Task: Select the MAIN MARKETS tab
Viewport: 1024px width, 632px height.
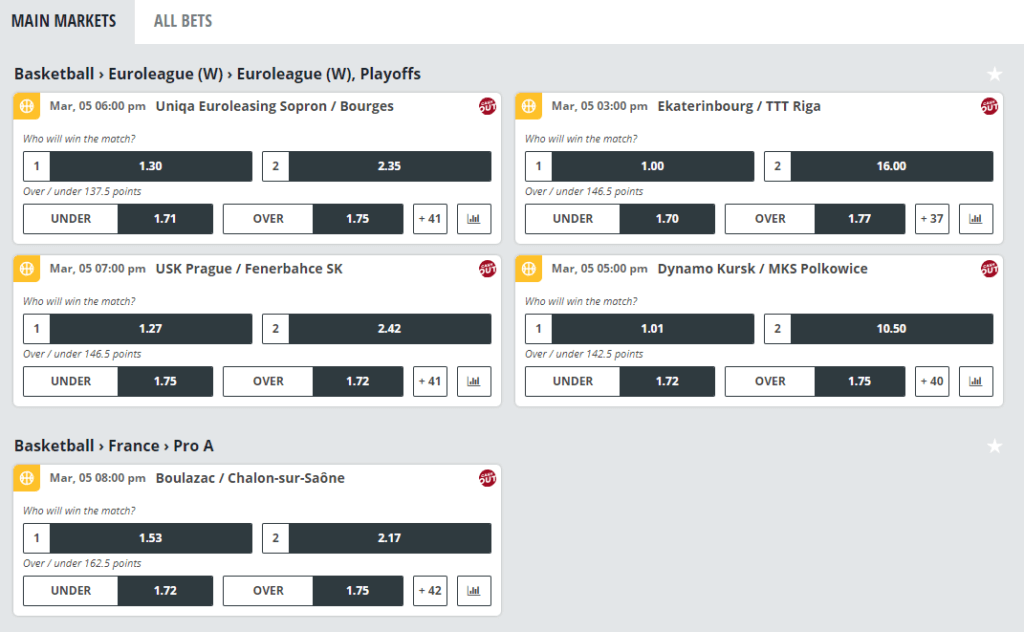Action: pos(64,21)
